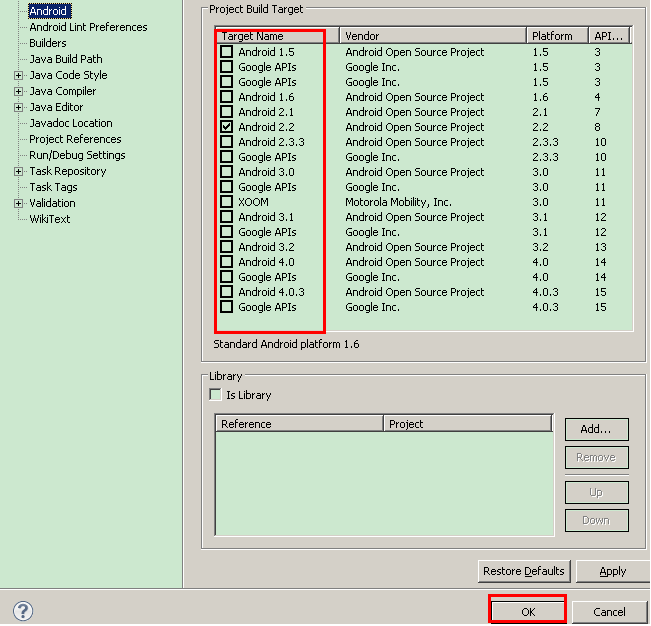Tick the XOOM target checkbox

[x=227, y=202]
